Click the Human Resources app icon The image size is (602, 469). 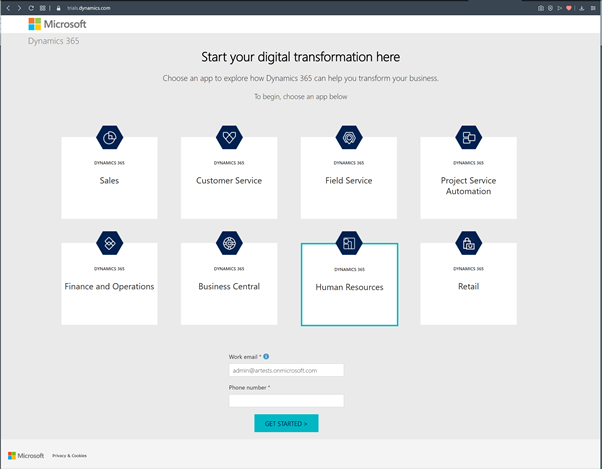coord(349,243)
